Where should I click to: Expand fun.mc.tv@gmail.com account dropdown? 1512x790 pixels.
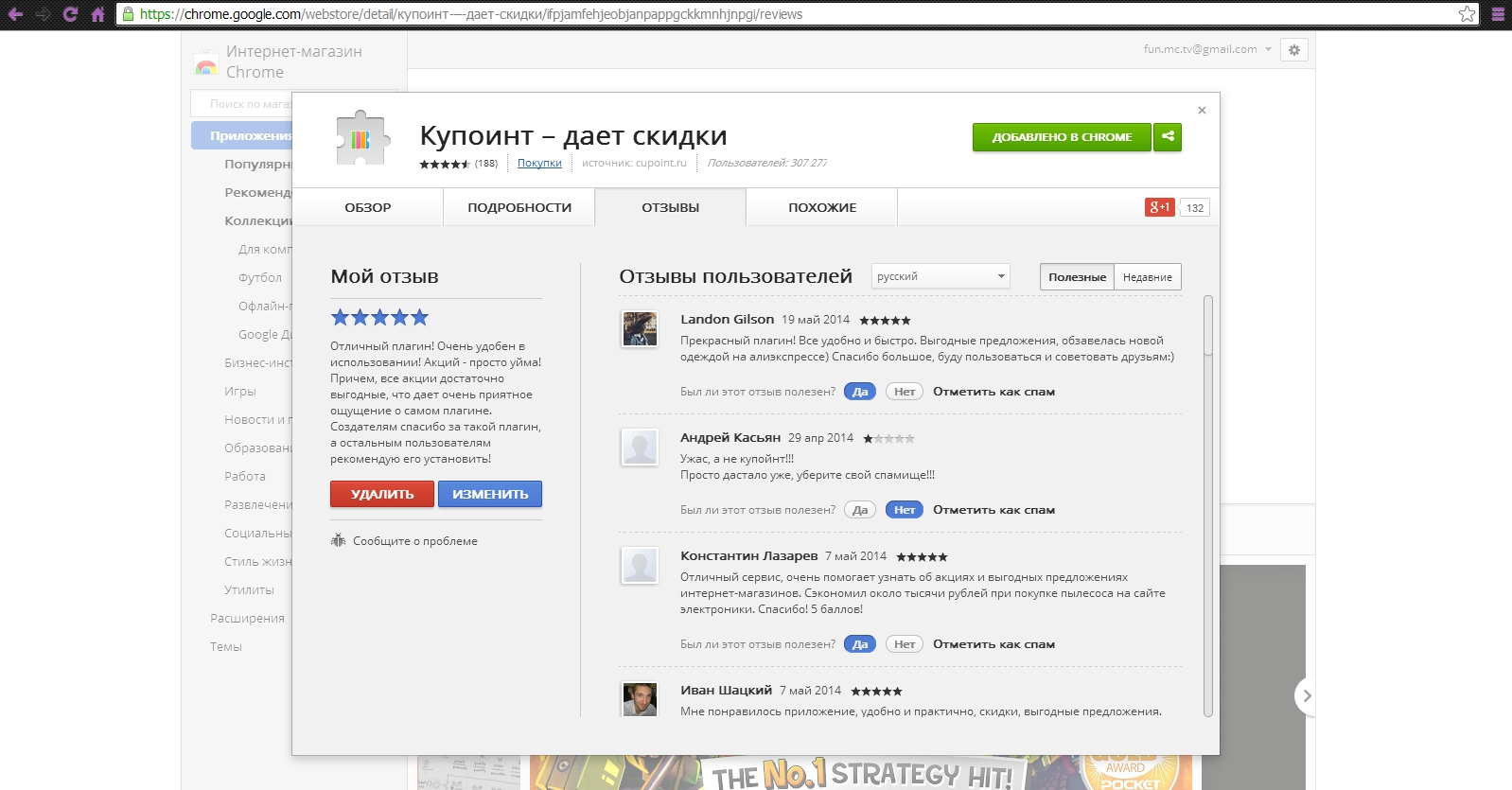pos(1207,49)
